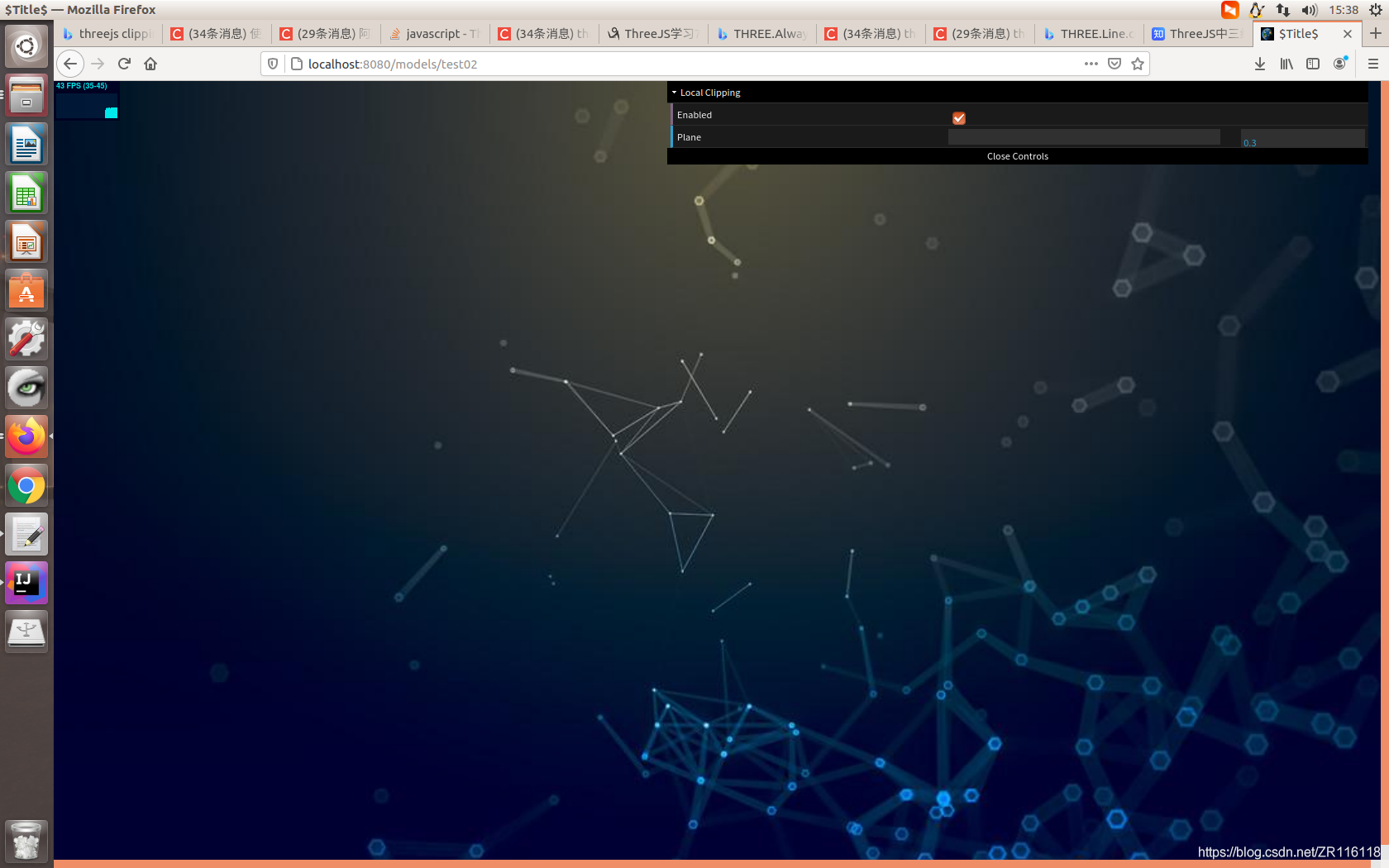This screenshot has width=1389, height=868.
Task: Open the sidebars view icon
Action: (1313, 63)
